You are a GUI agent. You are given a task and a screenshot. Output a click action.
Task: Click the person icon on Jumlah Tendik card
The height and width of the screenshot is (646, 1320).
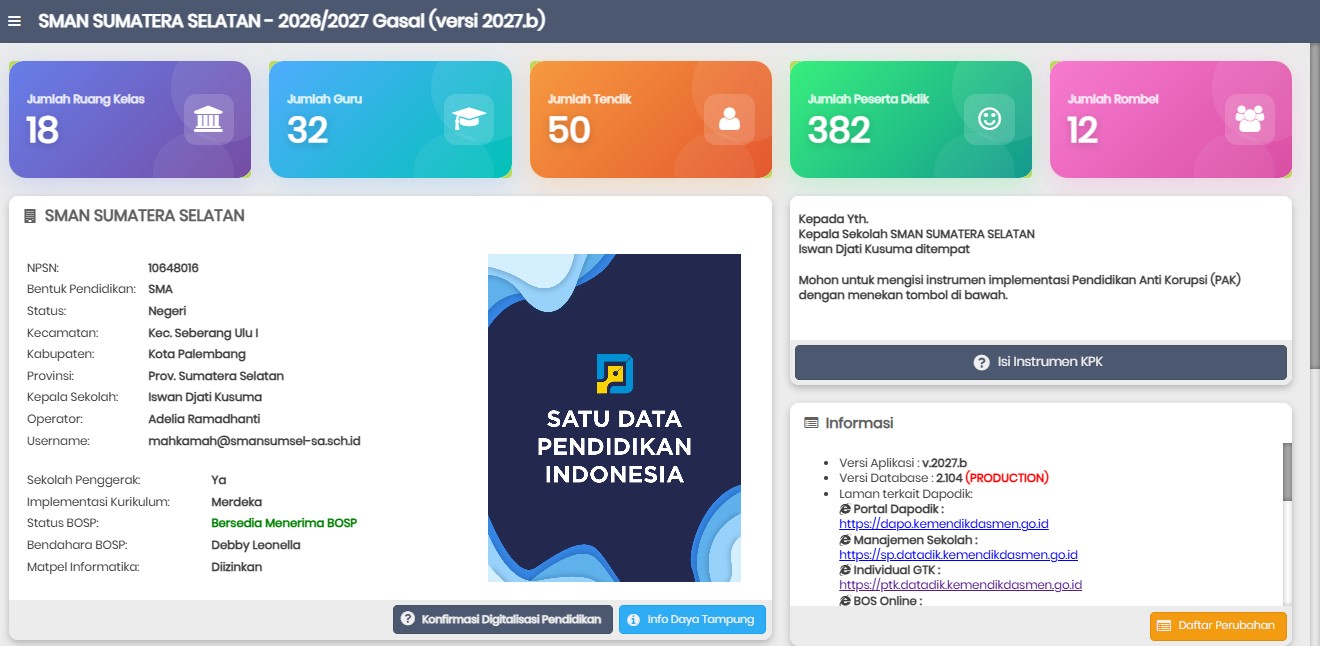tap(729, 119)
